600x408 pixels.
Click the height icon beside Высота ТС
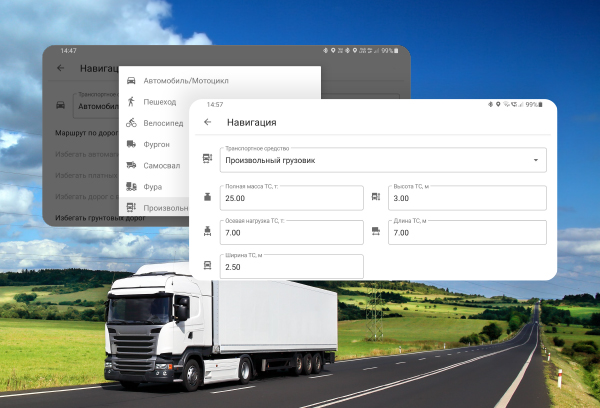[376, 197]
